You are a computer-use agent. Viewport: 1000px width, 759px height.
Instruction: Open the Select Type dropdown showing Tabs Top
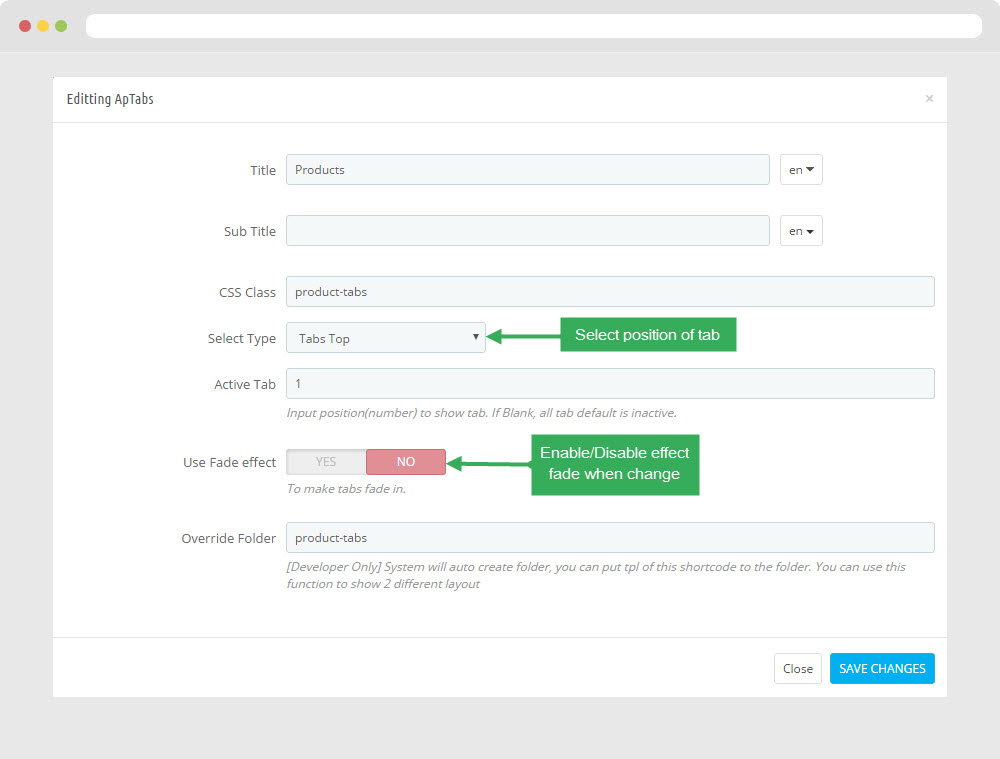pyautogui.click(x=386, y=338)
